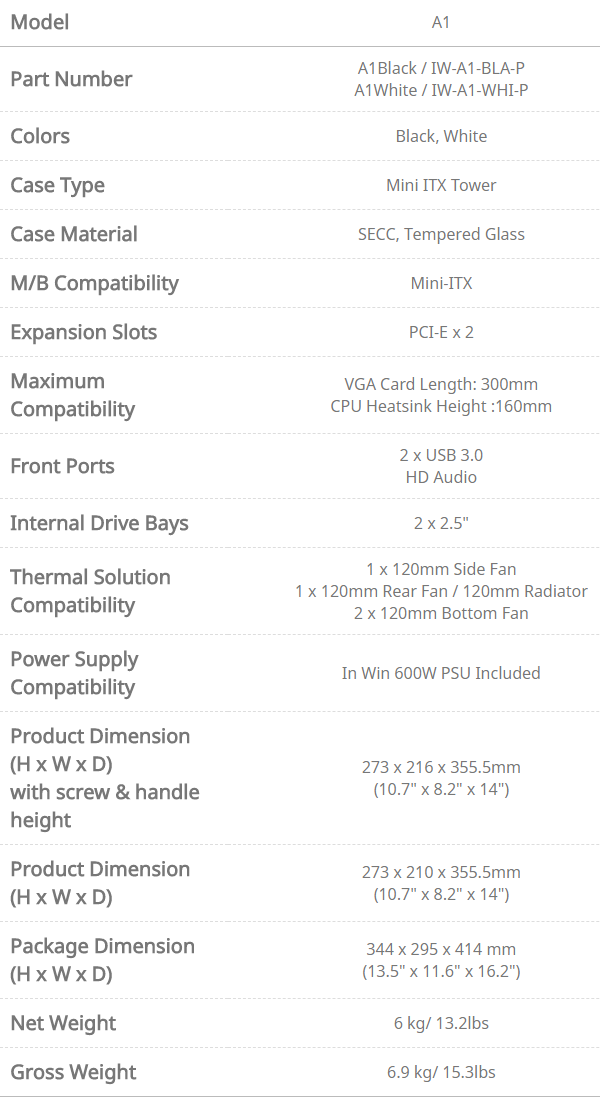Click the Model row label
The height and width of the screenshot is (1102, 600).
tap(40, 22)
